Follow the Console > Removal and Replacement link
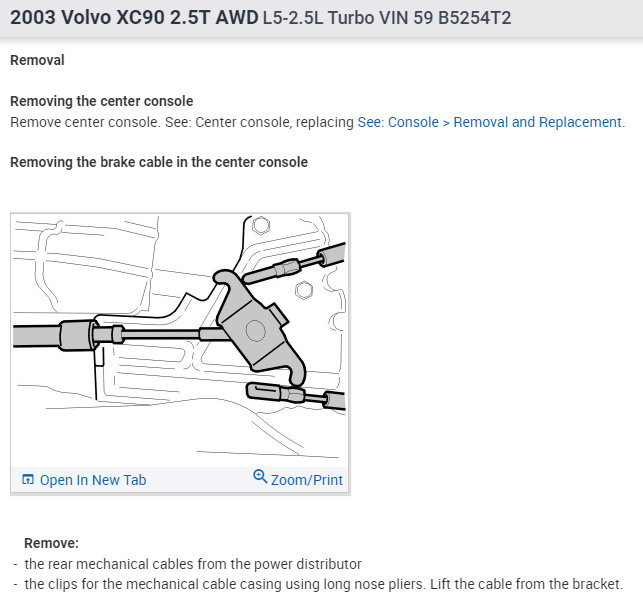Viewport: 643px width, 607px height. click(x=490, y=122)
